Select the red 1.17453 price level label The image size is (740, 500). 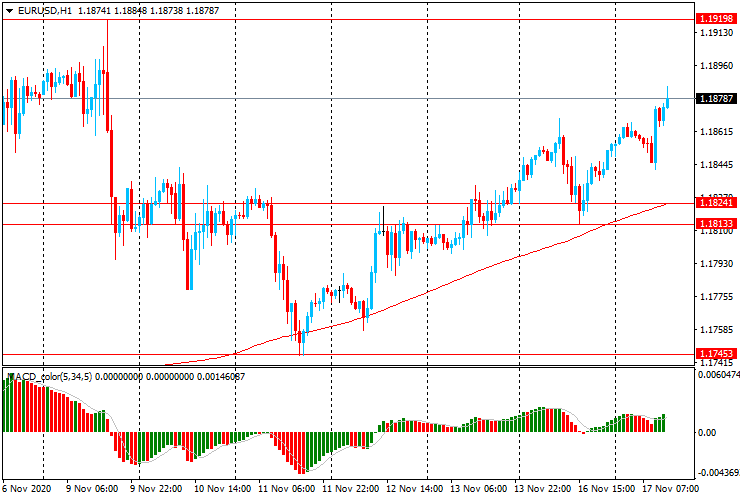pos(716,354)
